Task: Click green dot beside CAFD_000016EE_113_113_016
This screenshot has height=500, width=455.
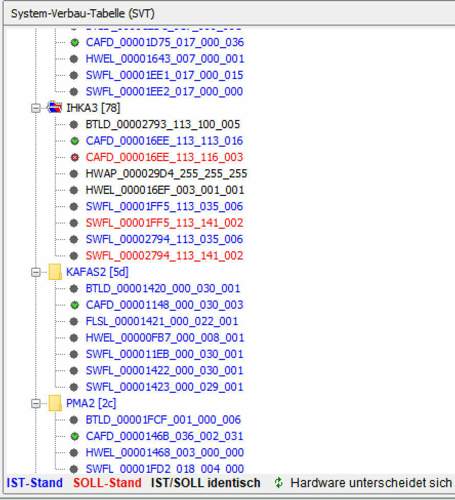Action: [75, 141]
